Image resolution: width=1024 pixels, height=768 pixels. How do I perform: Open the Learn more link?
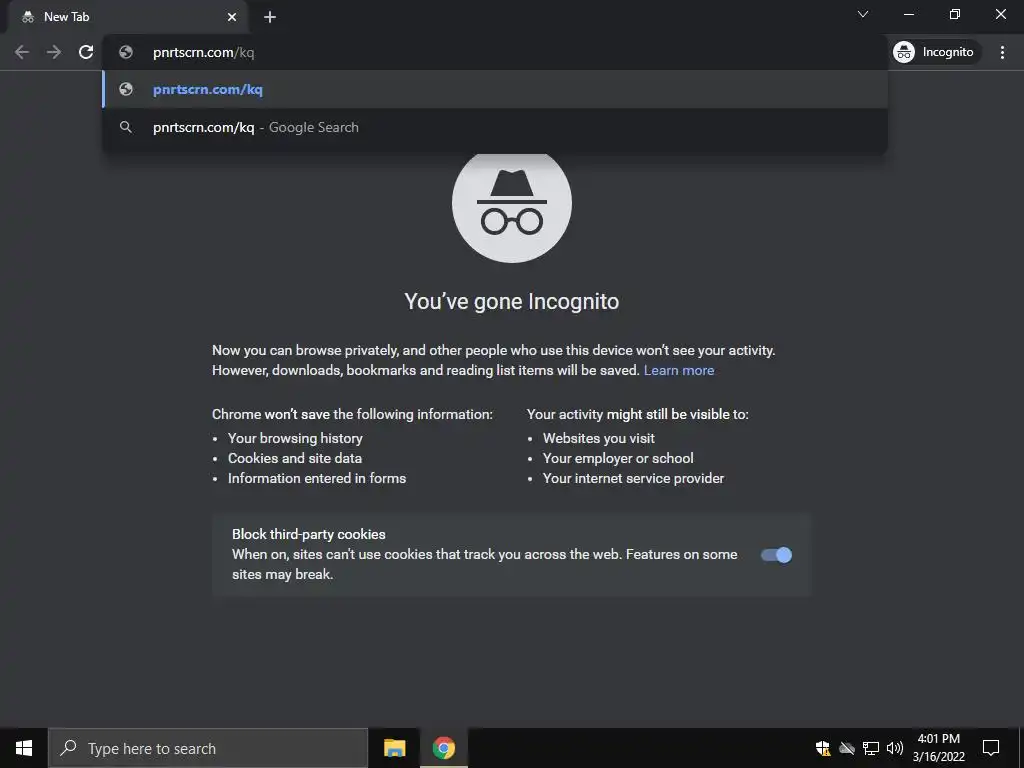click(x=679, y=370)
